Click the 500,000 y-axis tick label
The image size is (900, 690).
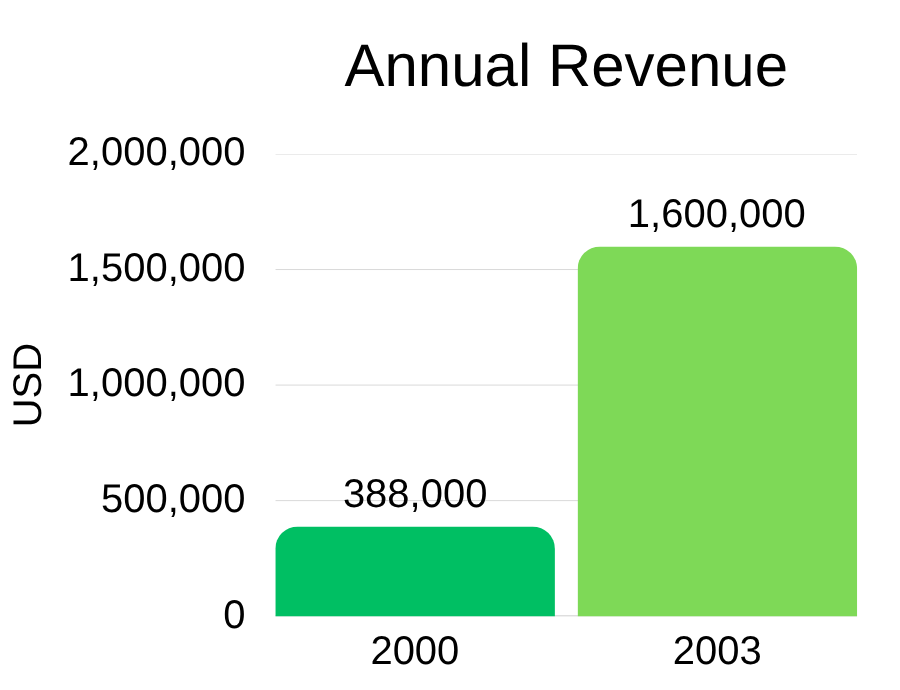pos(173,499)
